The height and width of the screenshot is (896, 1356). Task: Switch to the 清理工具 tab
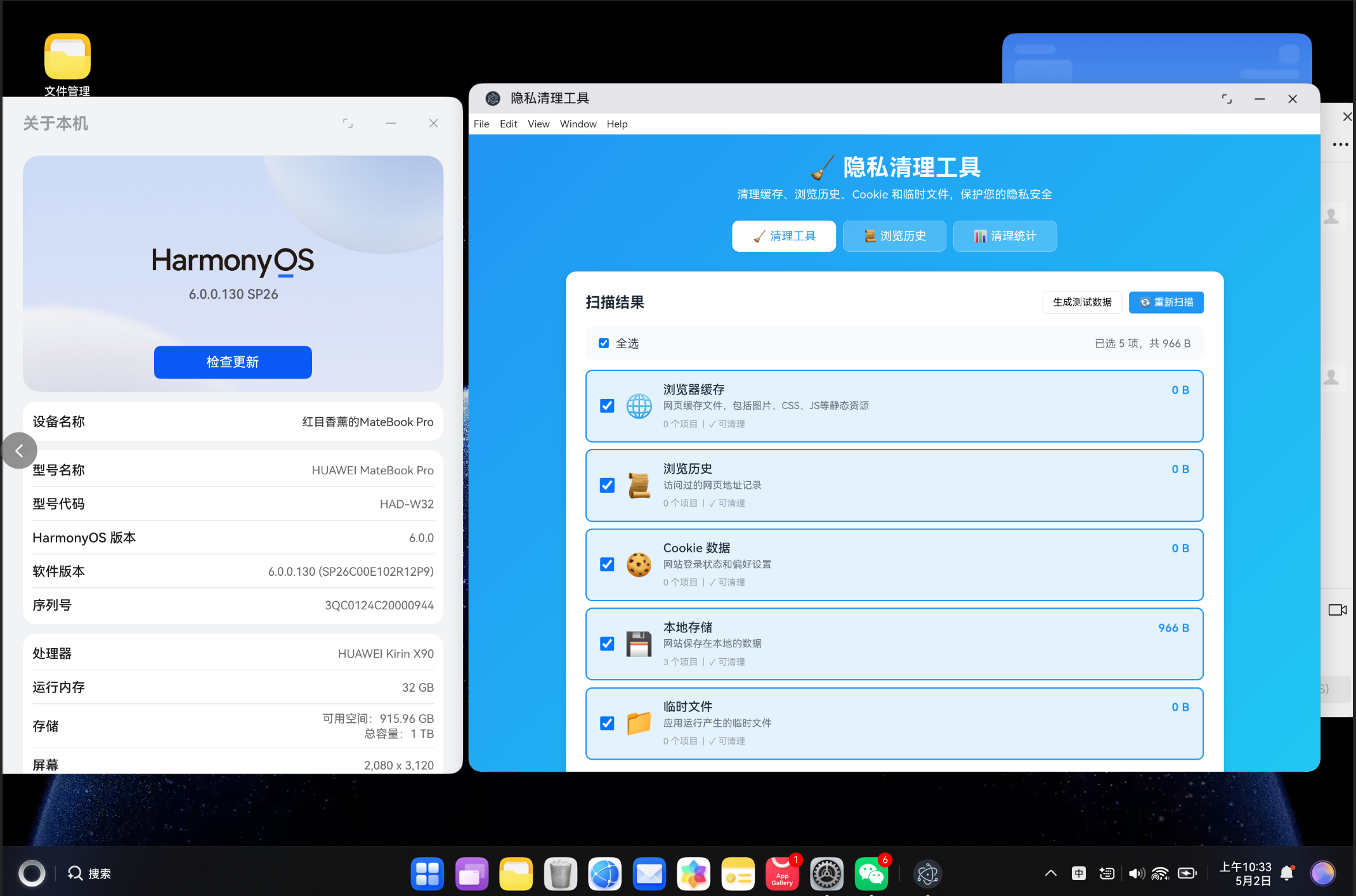coord(784,236)
